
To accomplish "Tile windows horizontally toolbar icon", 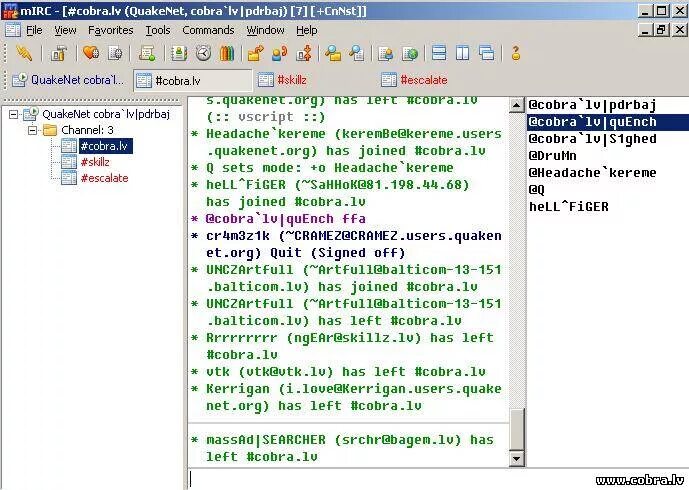I will (x=439, y=54).
